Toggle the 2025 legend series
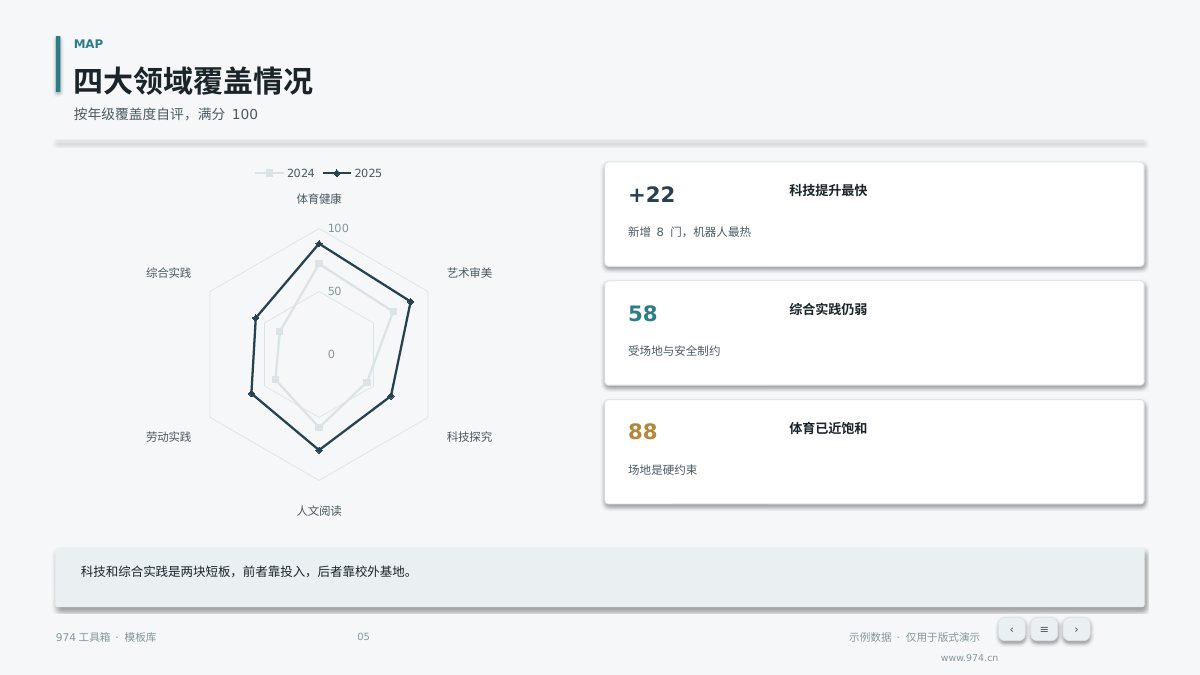This screenshot has height=675, width=1200. coord(352,173)
